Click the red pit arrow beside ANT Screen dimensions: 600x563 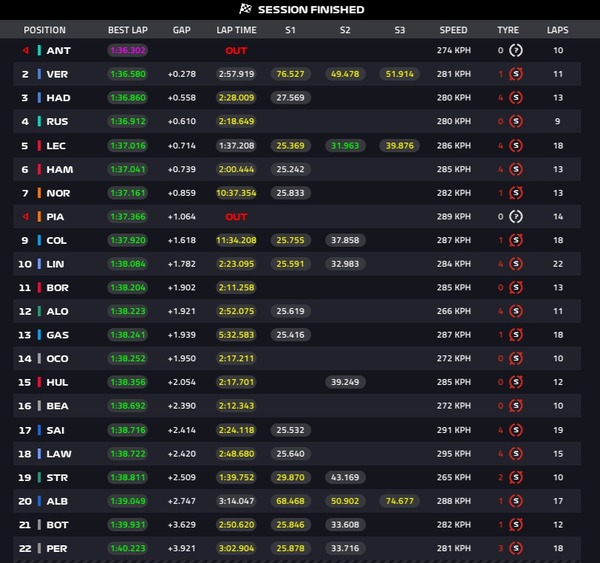(26, 50)
